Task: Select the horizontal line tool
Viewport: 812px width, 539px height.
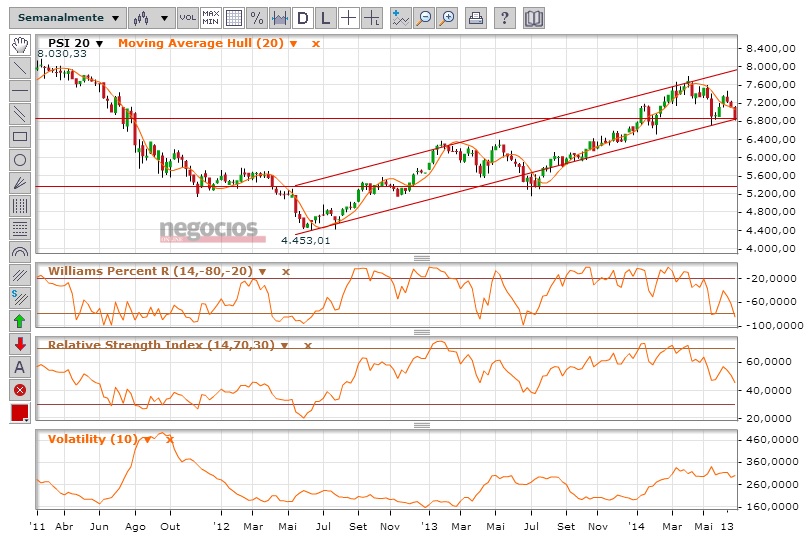Action: click(x=20, y=91)
